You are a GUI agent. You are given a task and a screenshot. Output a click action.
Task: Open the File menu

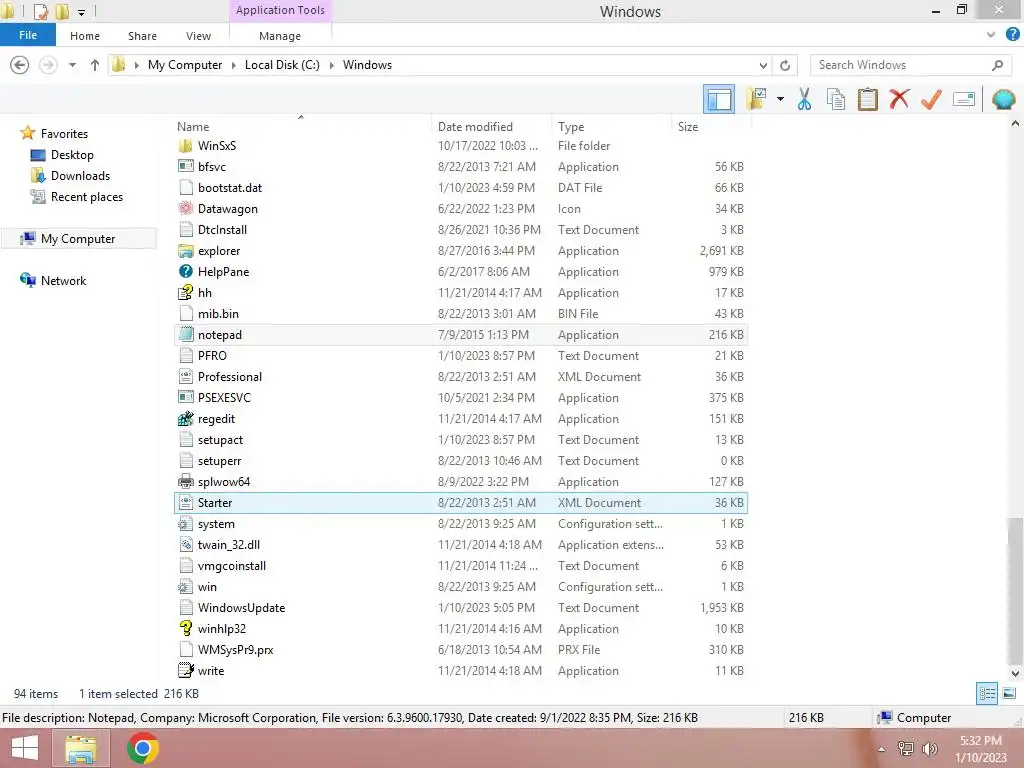click(27, 35)
